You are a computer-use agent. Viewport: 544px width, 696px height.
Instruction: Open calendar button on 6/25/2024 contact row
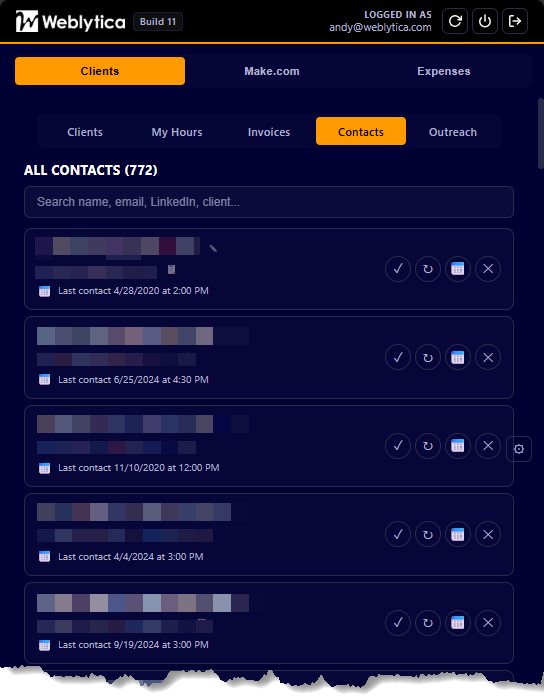coord(457,357)
